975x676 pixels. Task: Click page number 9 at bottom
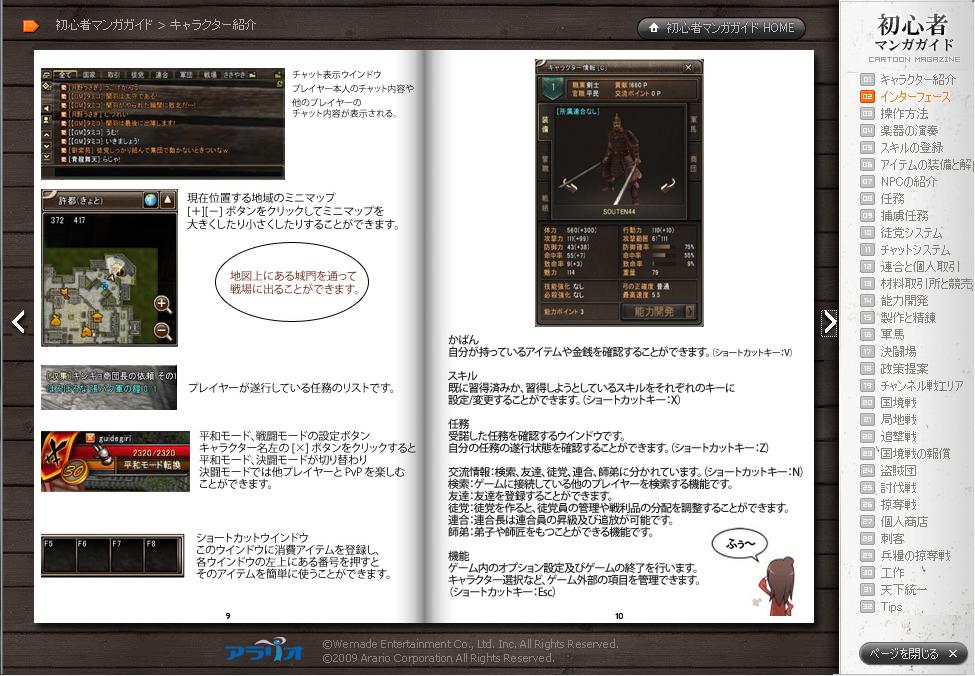(x=228, y=616)
